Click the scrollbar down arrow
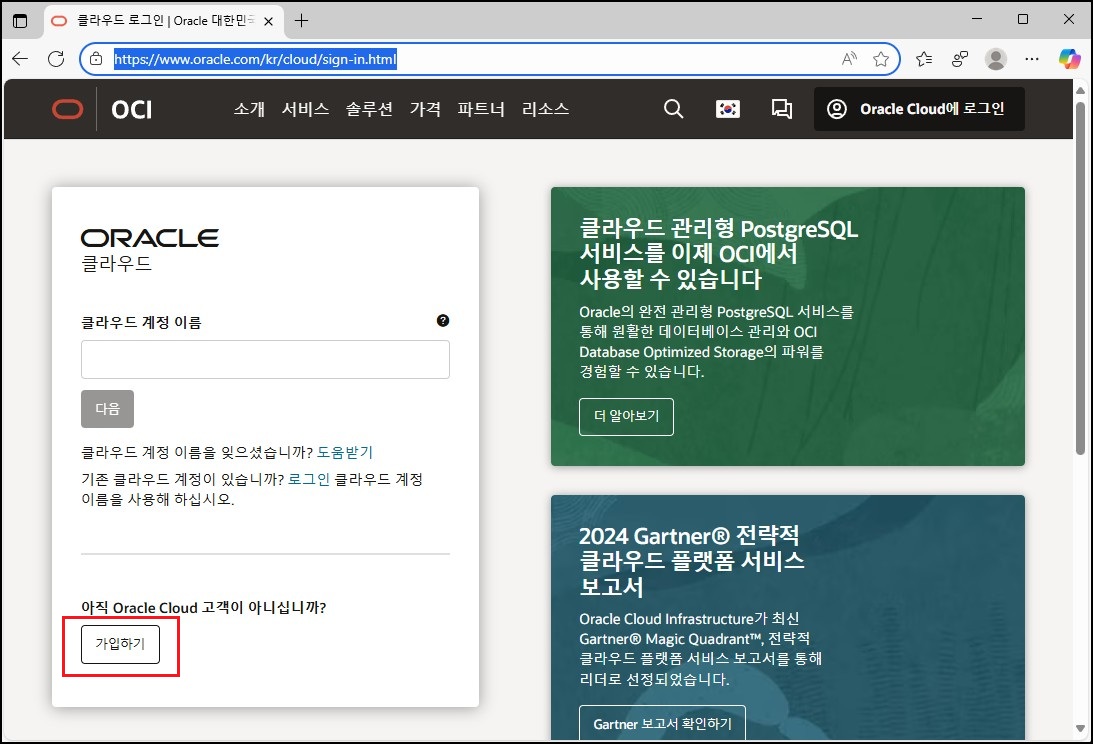 pos(1080,729)
